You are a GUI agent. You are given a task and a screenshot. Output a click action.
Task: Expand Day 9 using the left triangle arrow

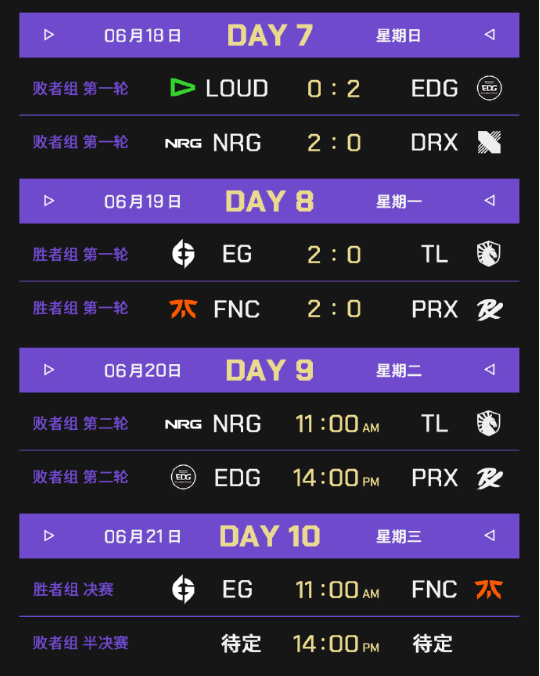[x=49, y=370]
